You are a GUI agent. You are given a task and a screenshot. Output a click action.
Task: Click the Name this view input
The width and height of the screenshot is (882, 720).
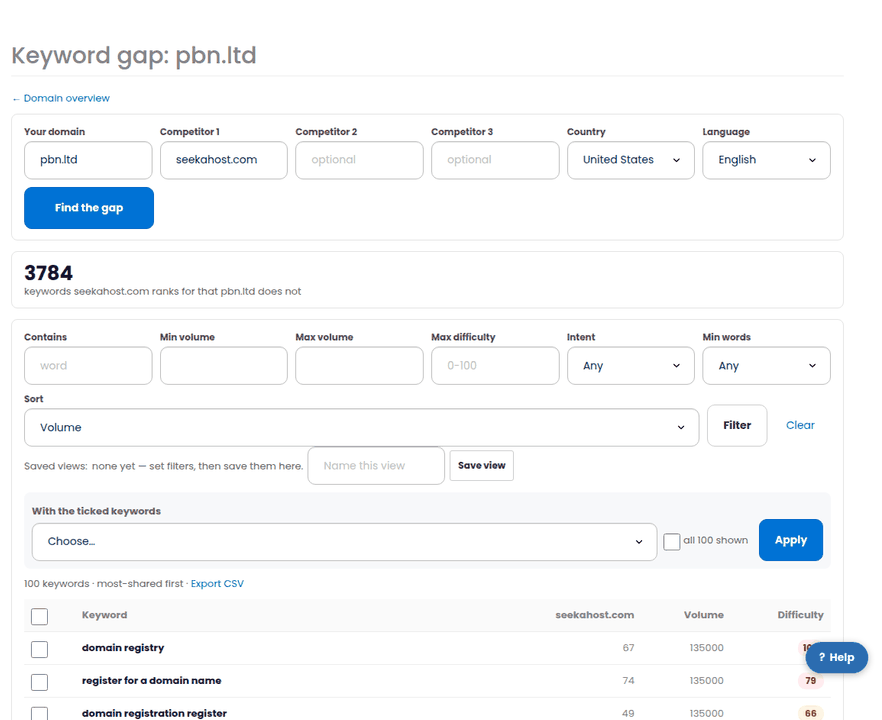click(x=376, y=466)
